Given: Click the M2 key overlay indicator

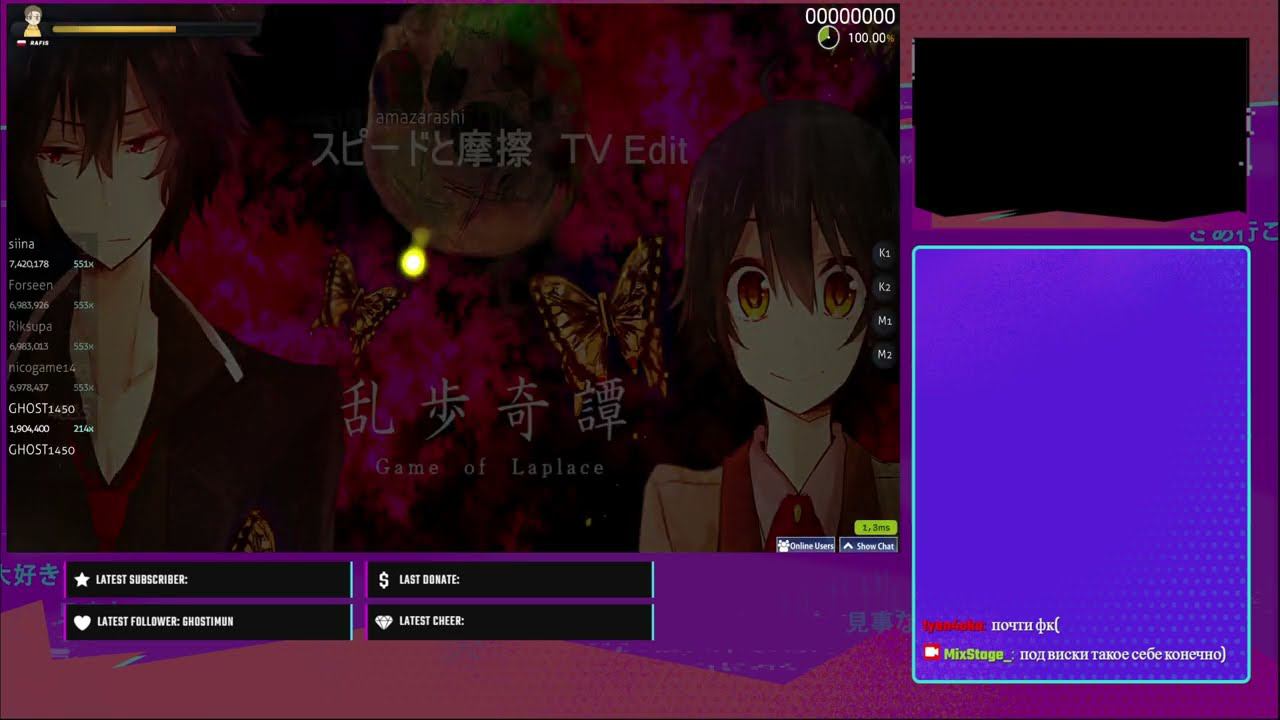Looking at the screenshot, I should click(x=885, y=354).
